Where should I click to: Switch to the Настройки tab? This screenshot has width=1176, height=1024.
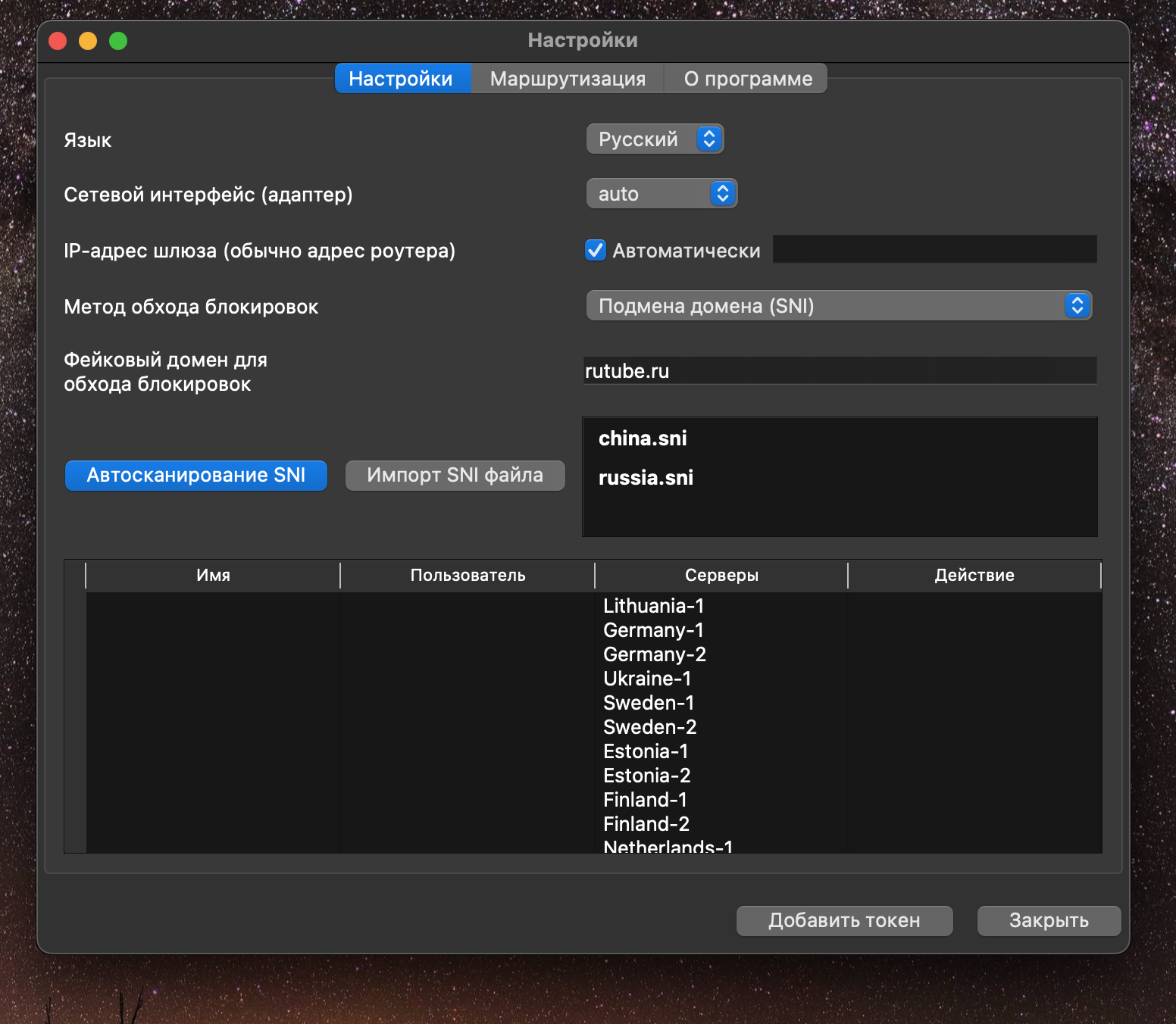(x=402, y=79)
